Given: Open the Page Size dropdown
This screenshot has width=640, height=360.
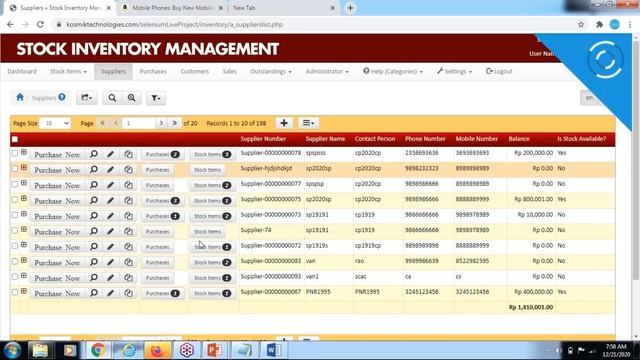Looking at the screenshot, I should point(55,123).
